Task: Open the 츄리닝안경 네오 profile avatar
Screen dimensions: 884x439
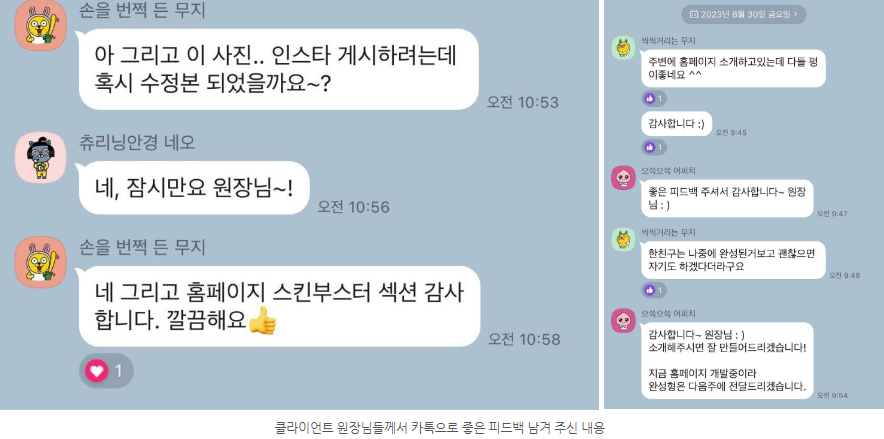Action: pyautogui.click(x=40, y=158)
